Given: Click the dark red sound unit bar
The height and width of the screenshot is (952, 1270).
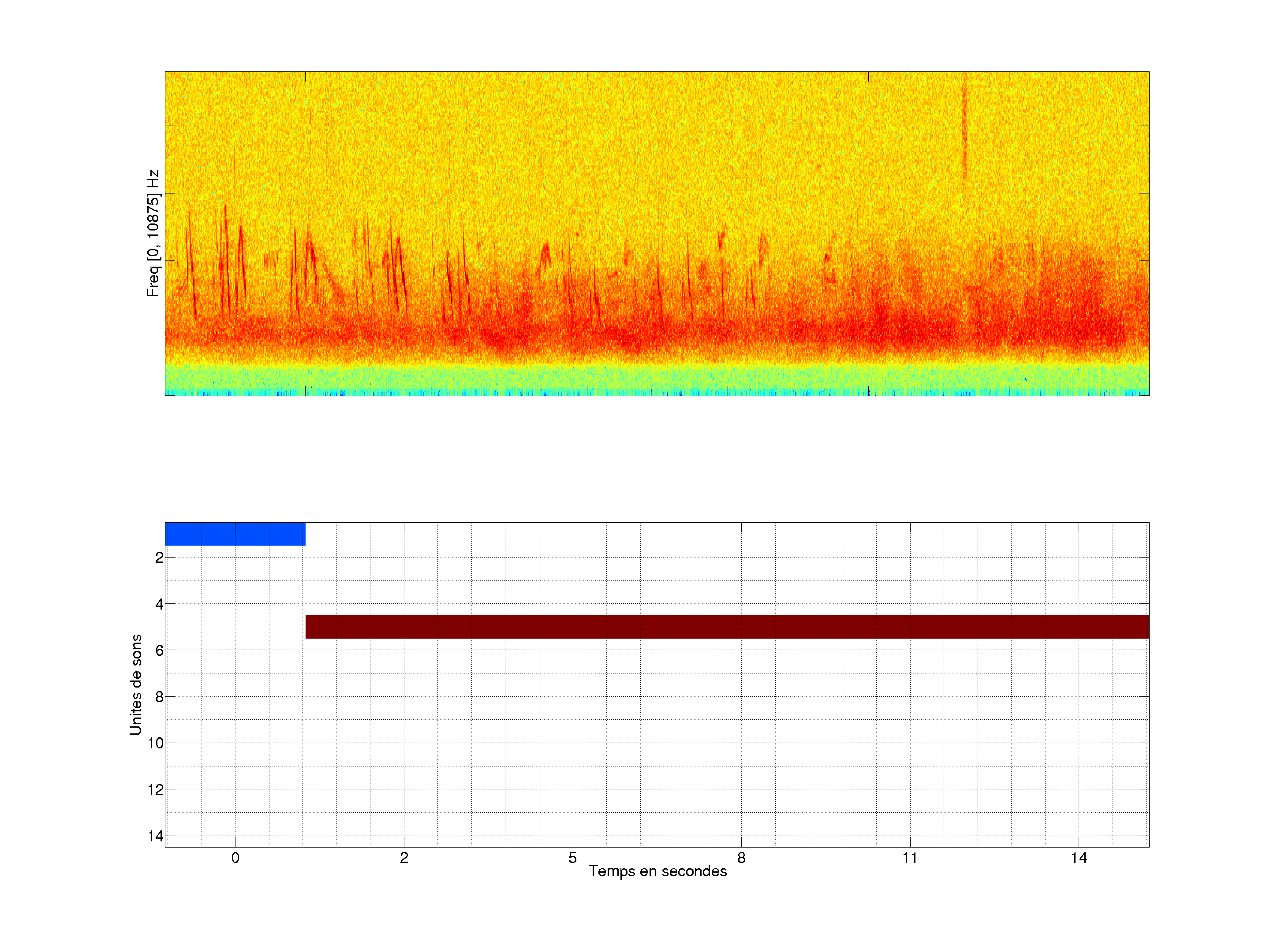Looking at the screenshot, I should (727, 627).
